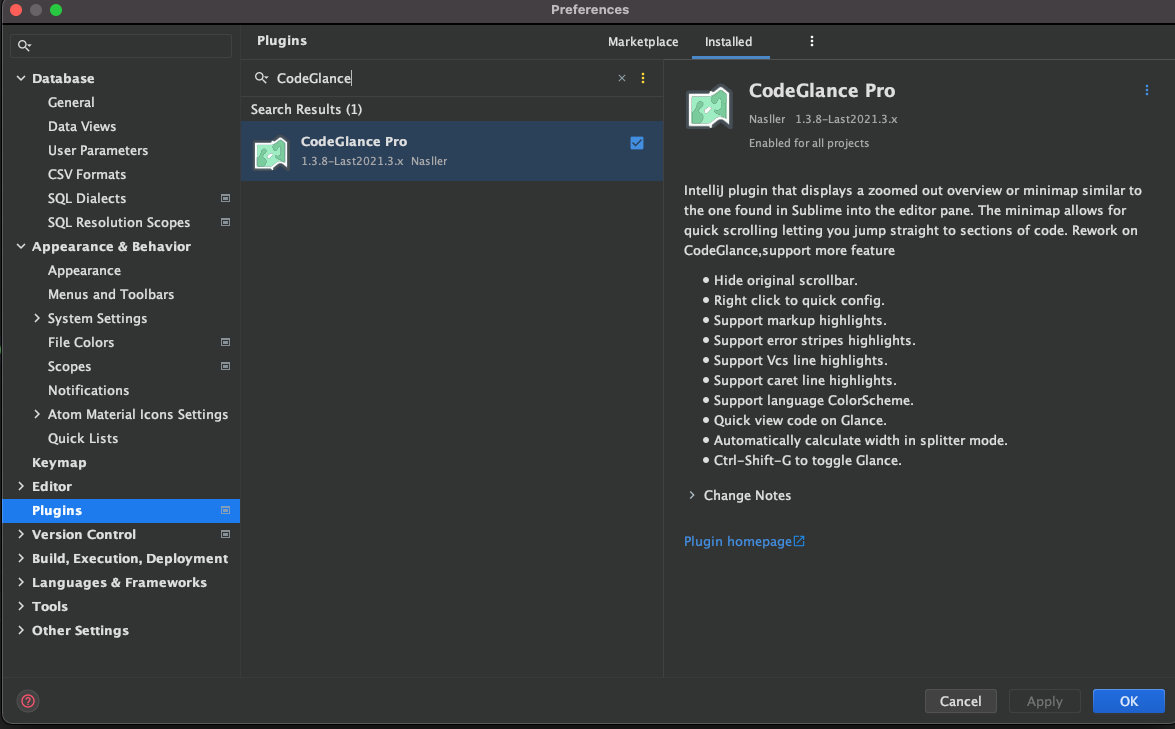Expand the Change Notes disclosure

coord(692,494)
